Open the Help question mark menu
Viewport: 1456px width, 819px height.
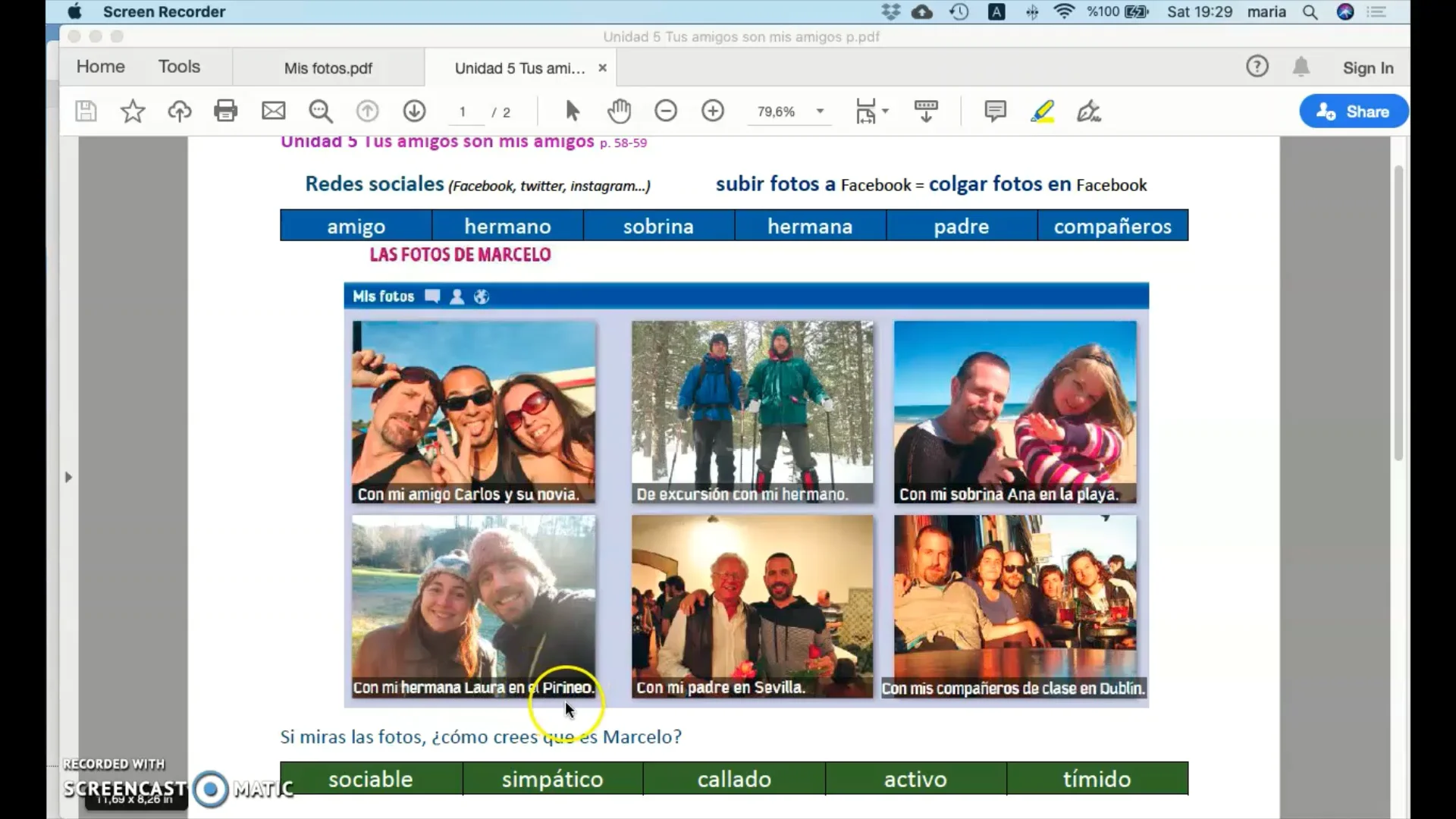tap(1257, 67)
